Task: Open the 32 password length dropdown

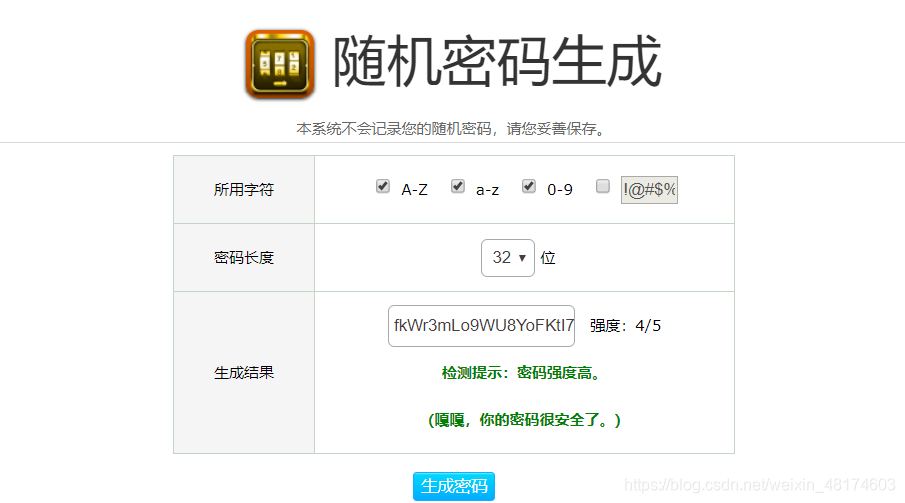Action: point(508,258)
